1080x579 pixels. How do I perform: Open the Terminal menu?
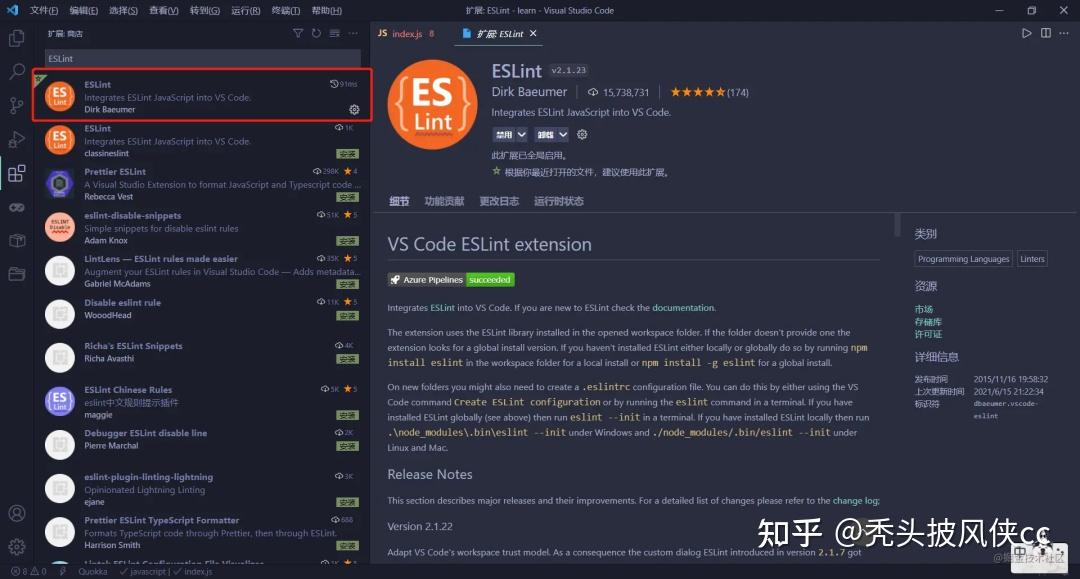pyautogui.click(x=285, y=10)
